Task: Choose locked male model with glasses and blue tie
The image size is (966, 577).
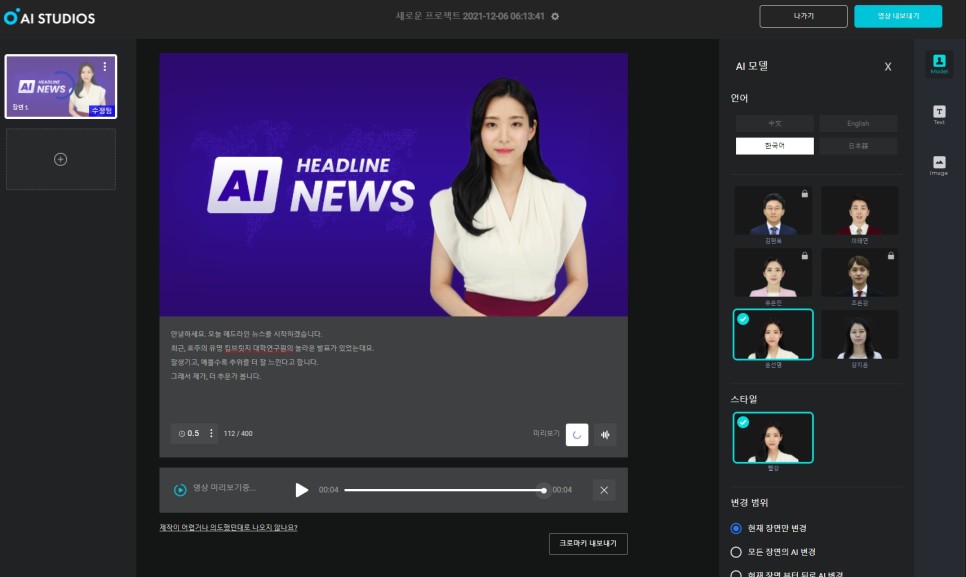Action: click(x=773, y=211)
